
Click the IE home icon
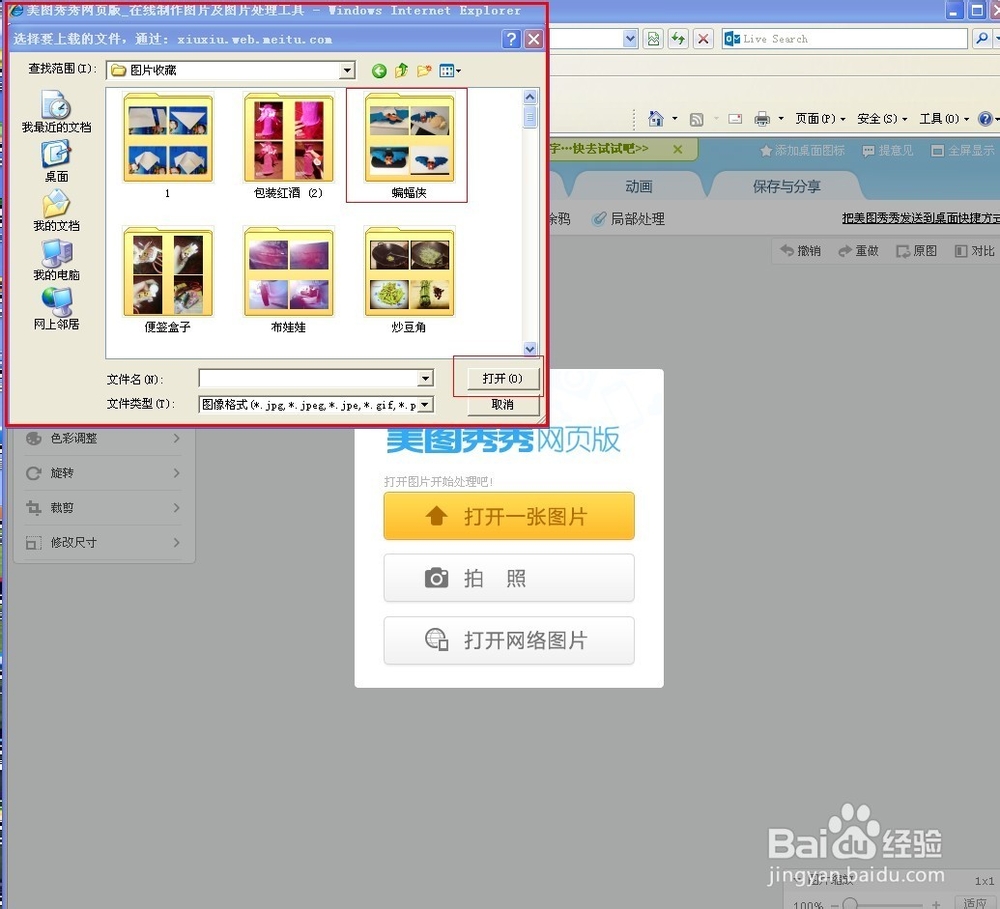coord(655,119)
